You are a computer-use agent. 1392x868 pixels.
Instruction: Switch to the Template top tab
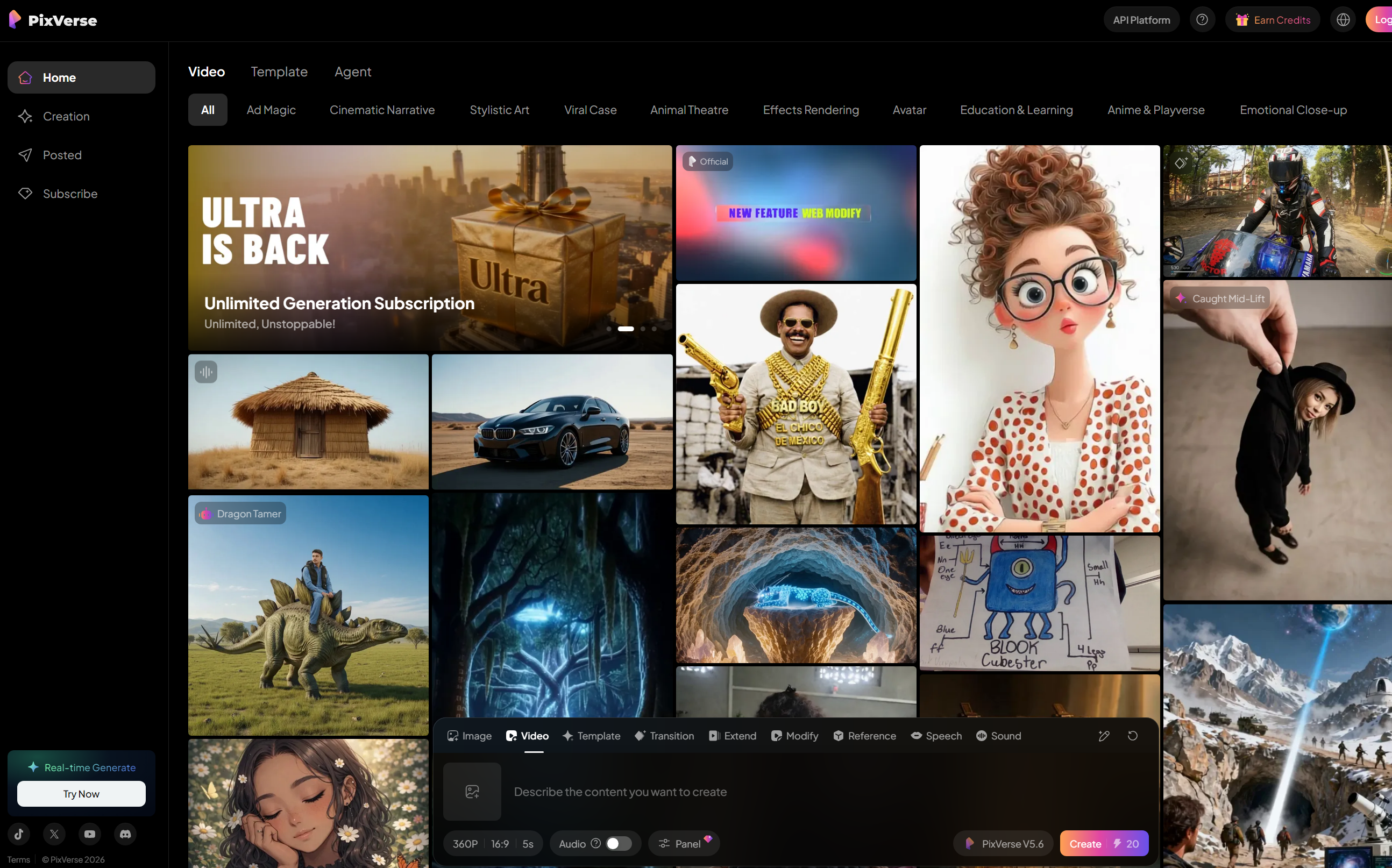coord(279,72)
